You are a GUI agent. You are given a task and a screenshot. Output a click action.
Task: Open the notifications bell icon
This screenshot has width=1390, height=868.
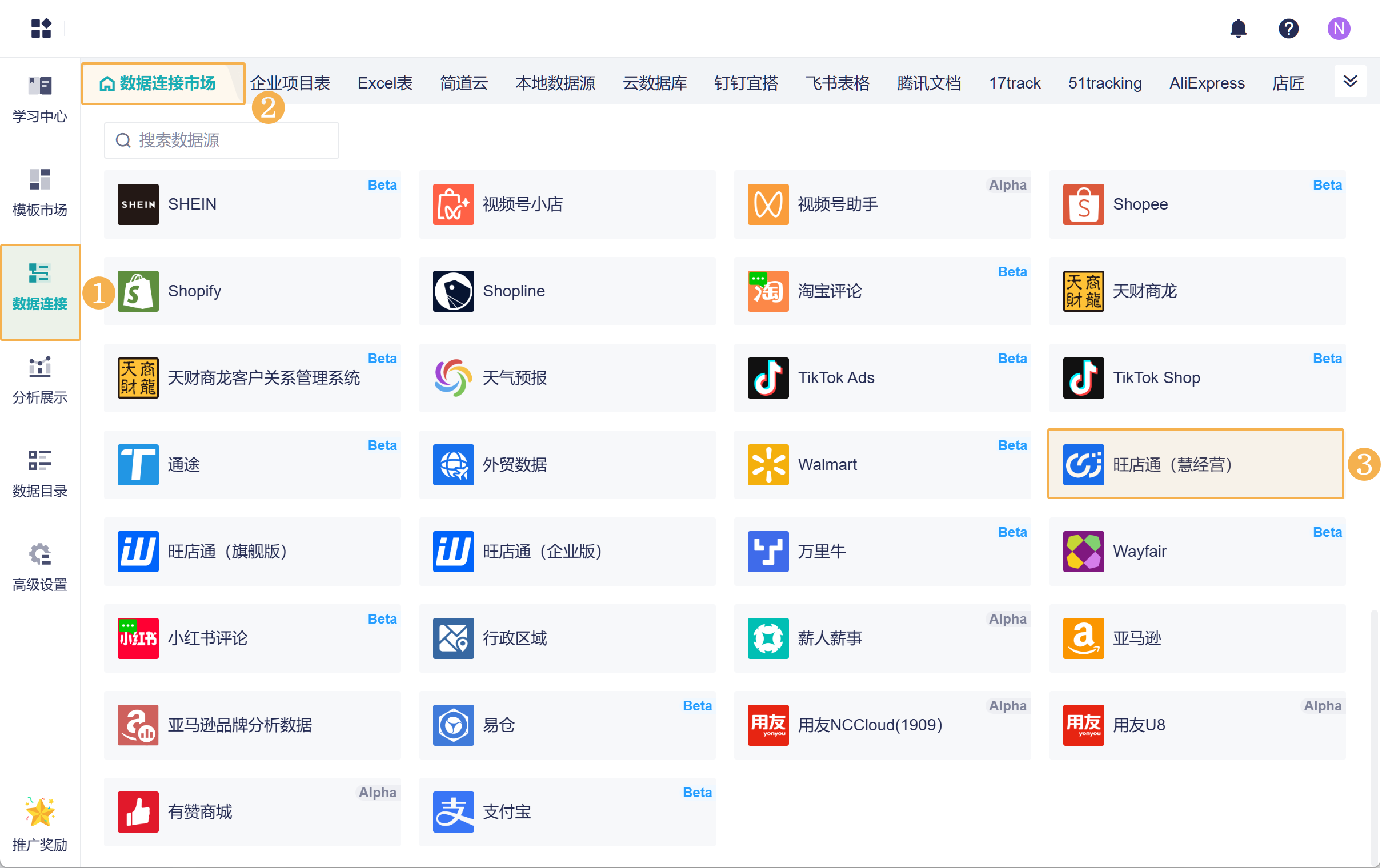tap(1238, 28)
